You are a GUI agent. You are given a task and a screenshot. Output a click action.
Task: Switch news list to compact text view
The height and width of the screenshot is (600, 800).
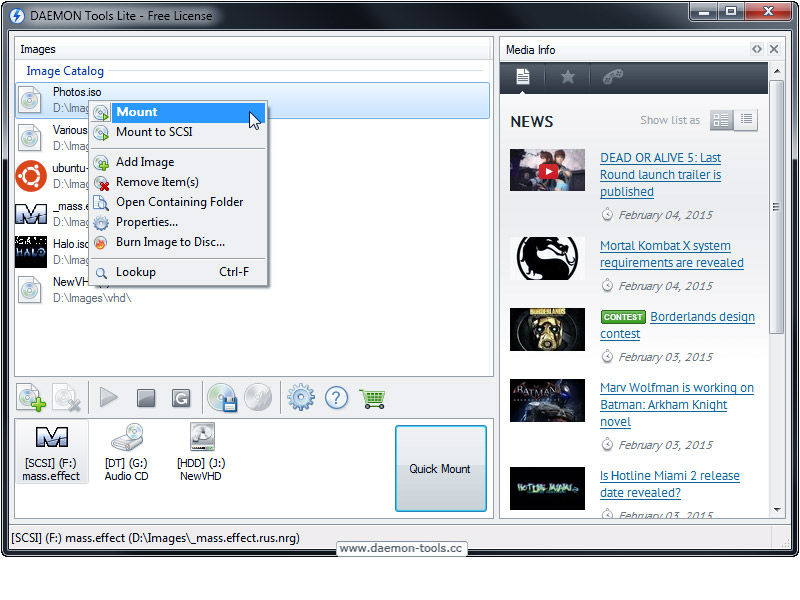(x=746, y=120)
